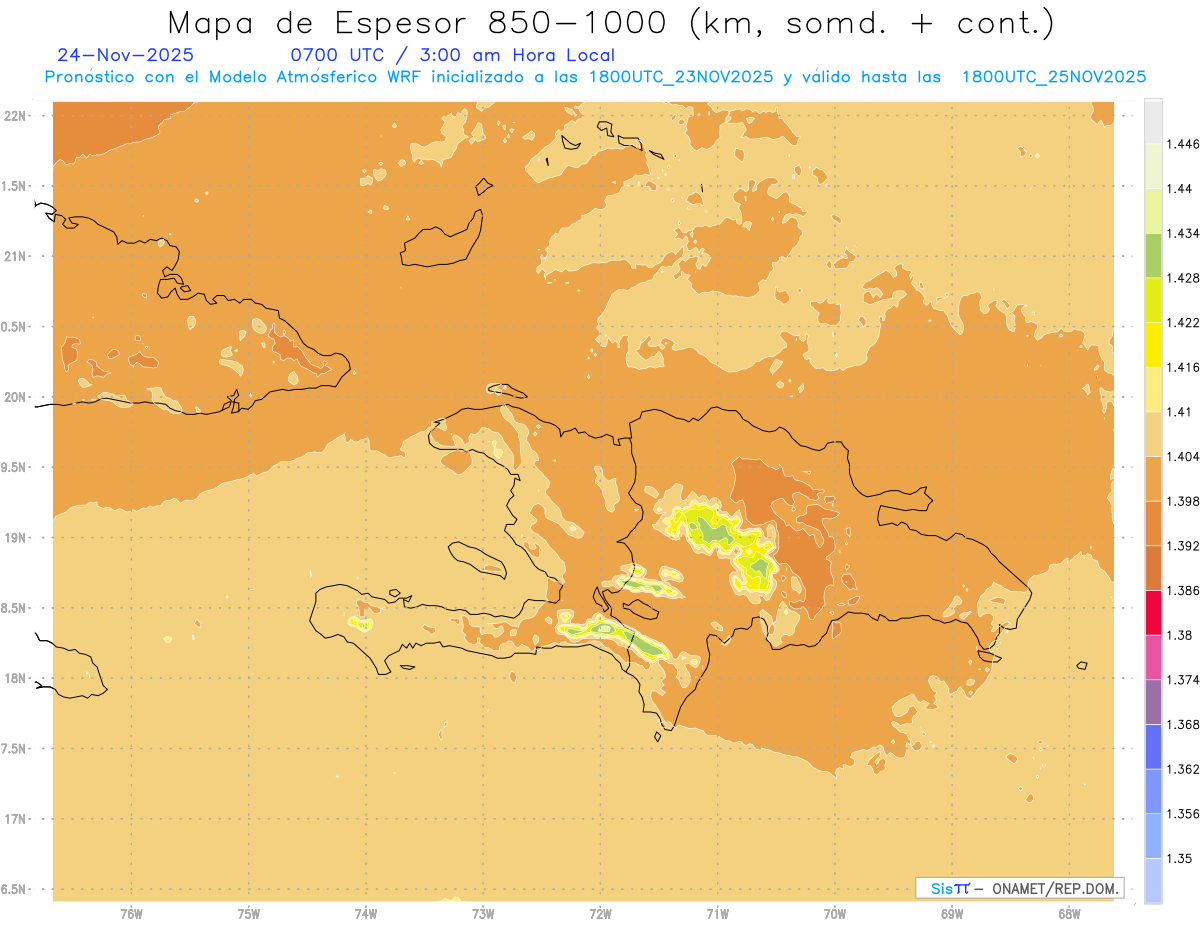Select the purple colorbar swatch between 1.368 and 1.374
This screenshot has height=927, width=1200.
(x=1153, y=702)
